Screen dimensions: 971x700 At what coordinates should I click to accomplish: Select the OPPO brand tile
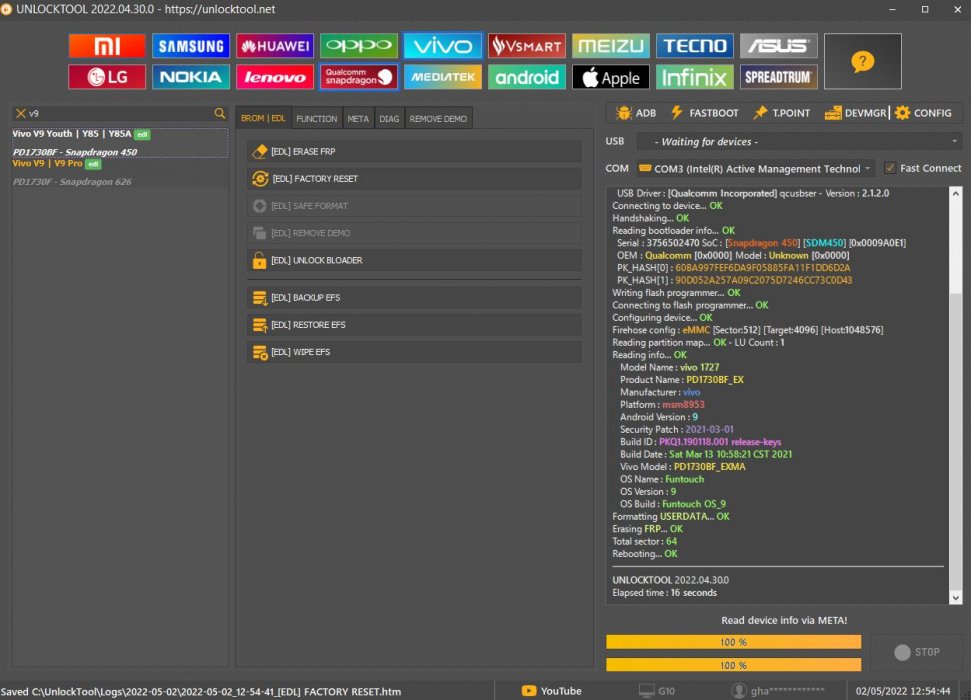tap(359, 46)
